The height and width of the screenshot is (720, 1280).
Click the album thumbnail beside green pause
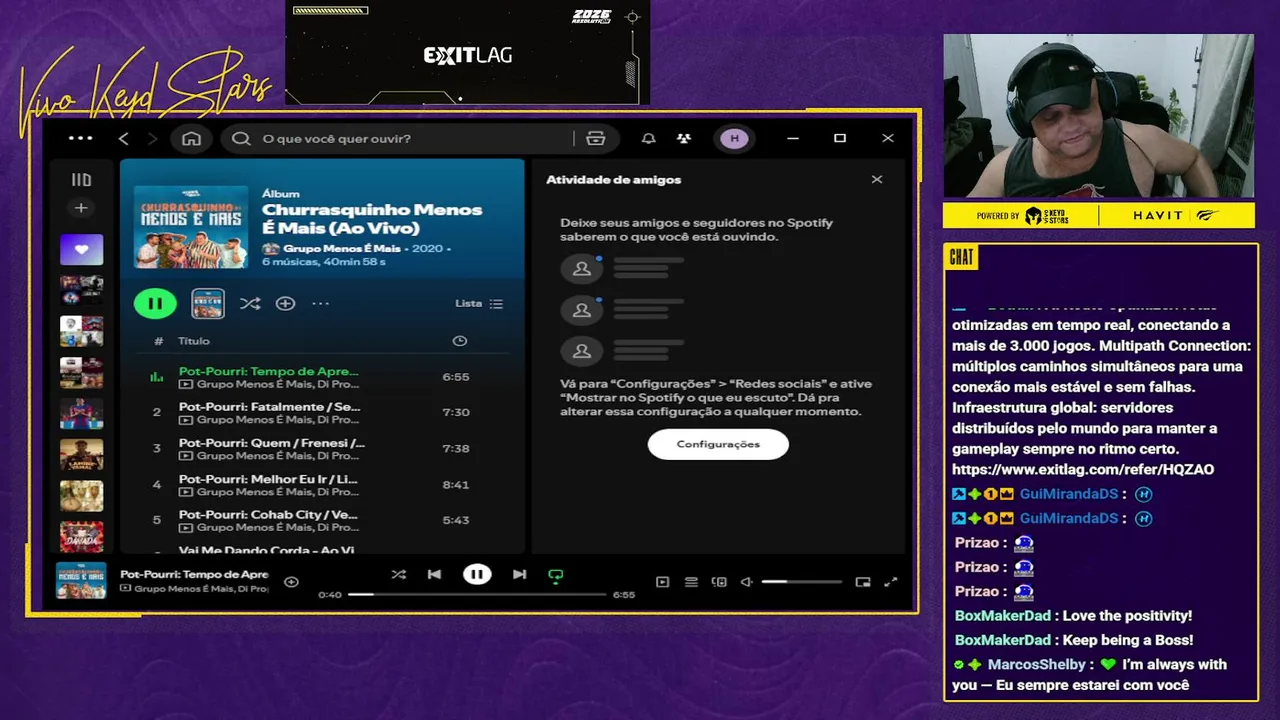208,303
